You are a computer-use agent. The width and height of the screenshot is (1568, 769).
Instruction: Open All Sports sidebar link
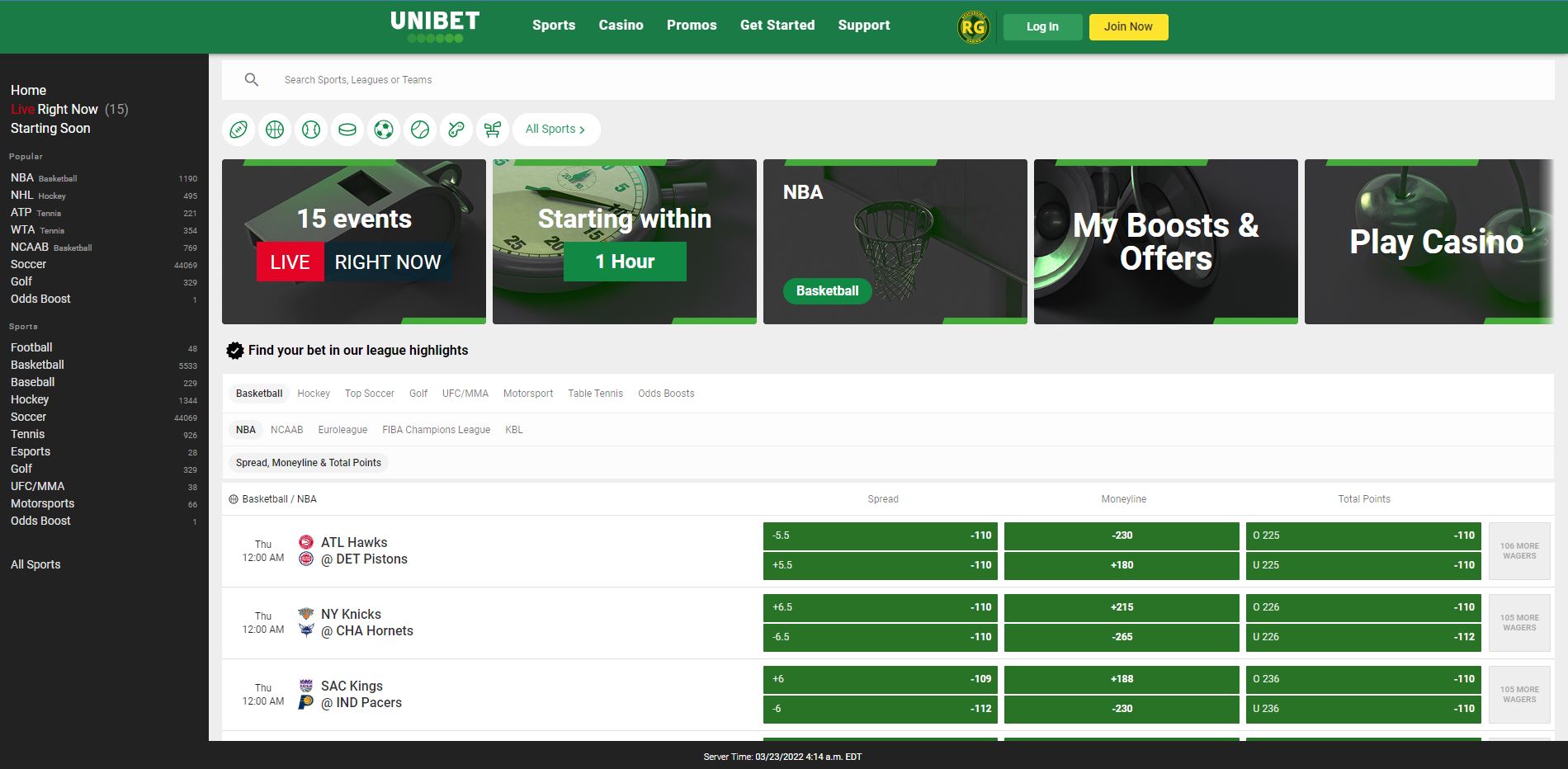click(x=35, y=564)
